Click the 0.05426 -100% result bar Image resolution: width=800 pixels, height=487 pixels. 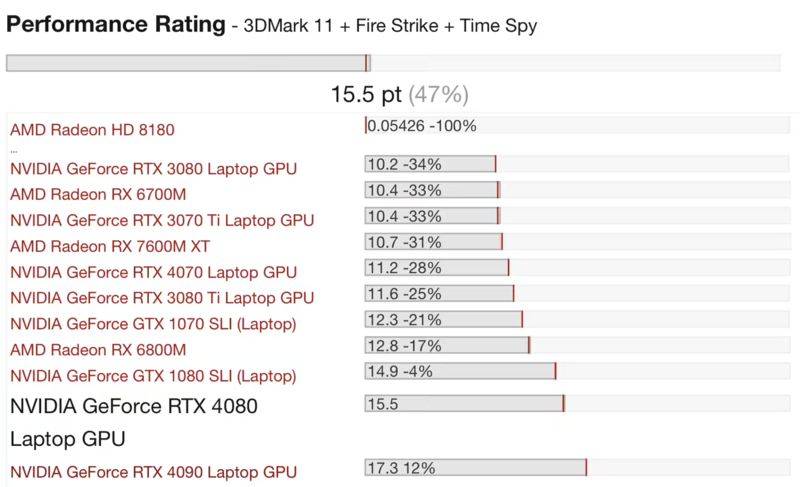(420, 126)
